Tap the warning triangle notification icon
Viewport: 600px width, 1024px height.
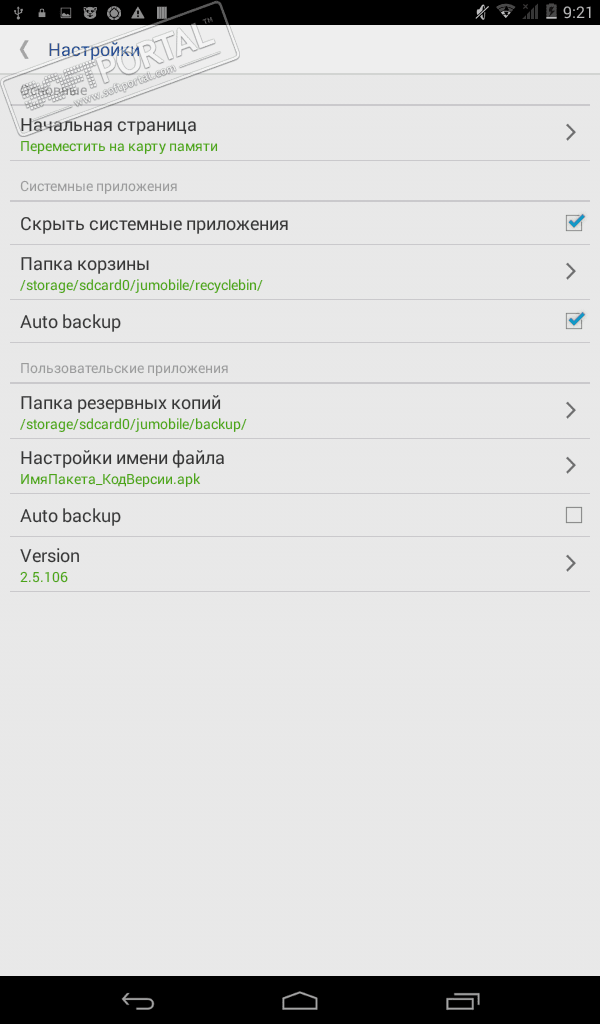point(137,13)
